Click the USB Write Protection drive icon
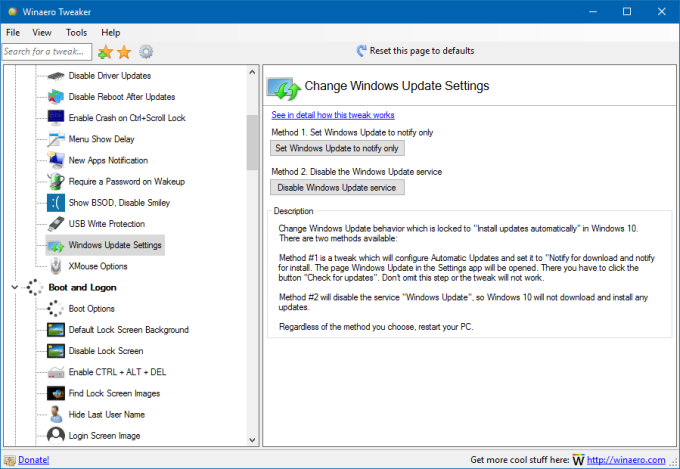Image resolution: width=680 pixels, height=469 pixels. tap(56, 224)
